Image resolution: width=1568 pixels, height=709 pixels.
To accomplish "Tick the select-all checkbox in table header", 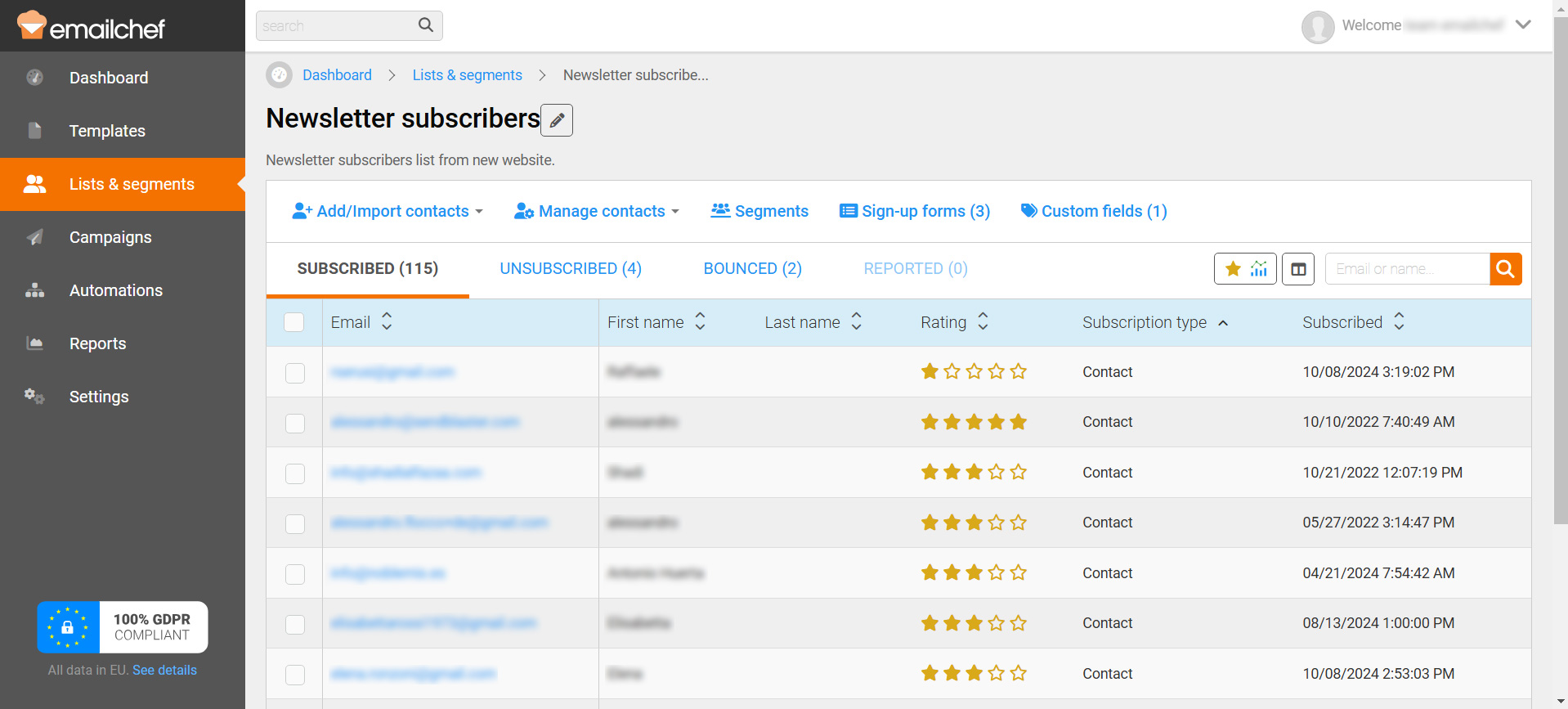I will tap(294, 322).
